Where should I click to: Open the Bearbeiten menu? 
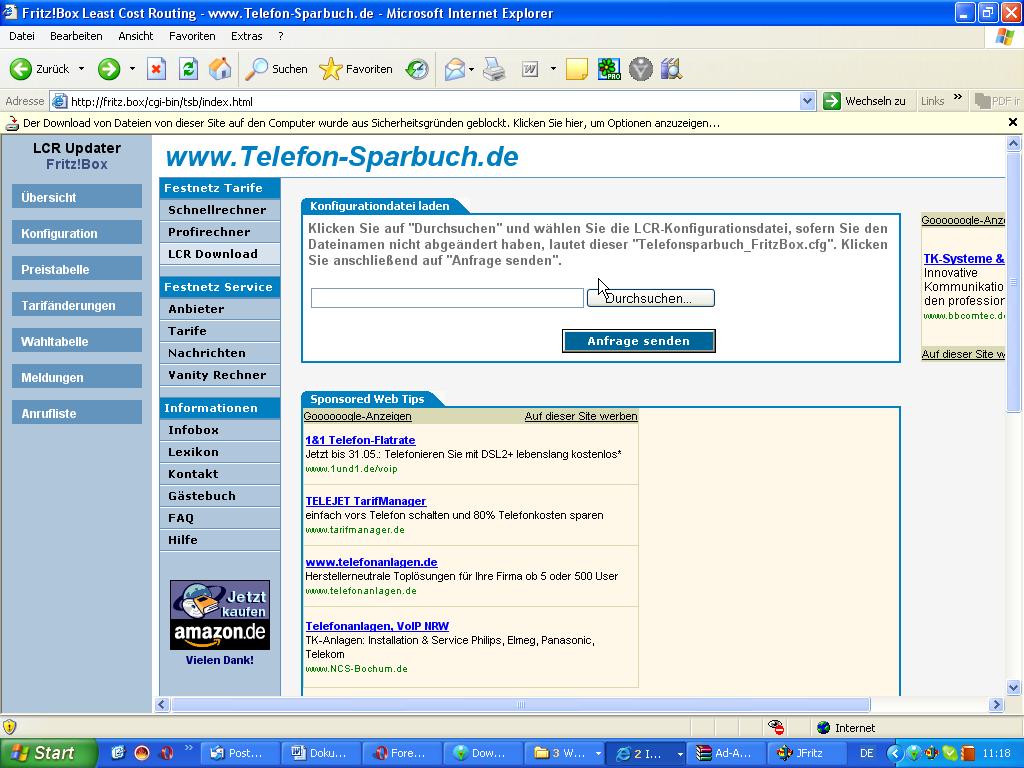[x=76, y=36]
